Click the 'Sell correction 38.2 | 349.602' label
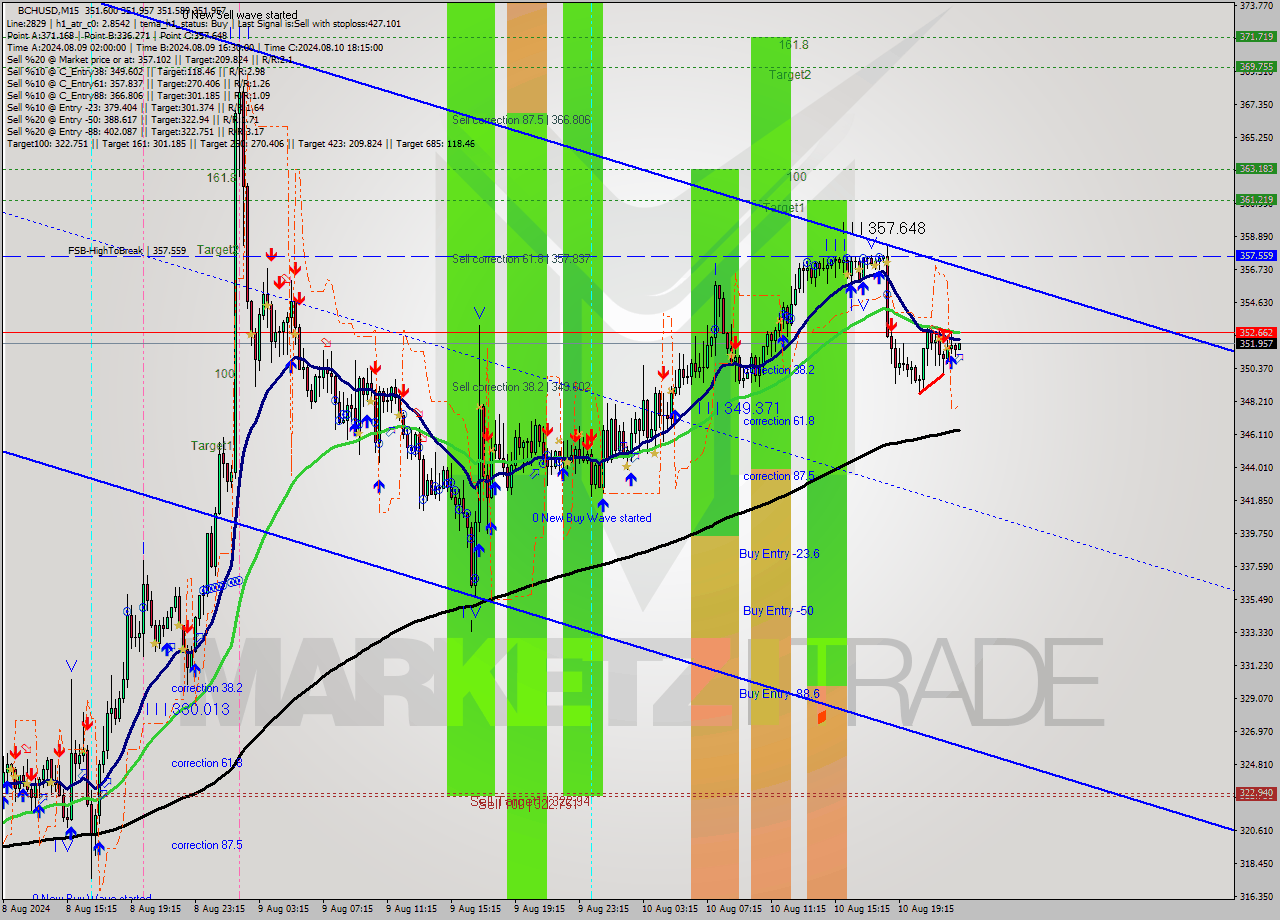1280x920 pixels. pyautogui.click(x=521, y=387)
